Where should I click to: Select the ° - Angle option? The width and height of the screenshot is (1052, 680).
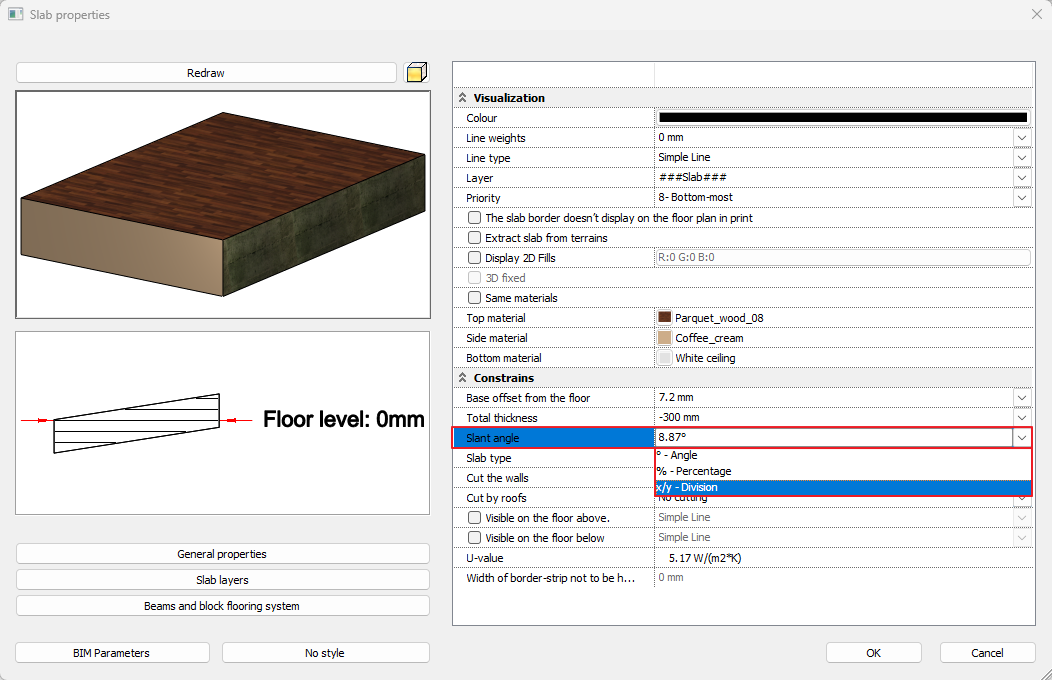(x=843, y=455)
